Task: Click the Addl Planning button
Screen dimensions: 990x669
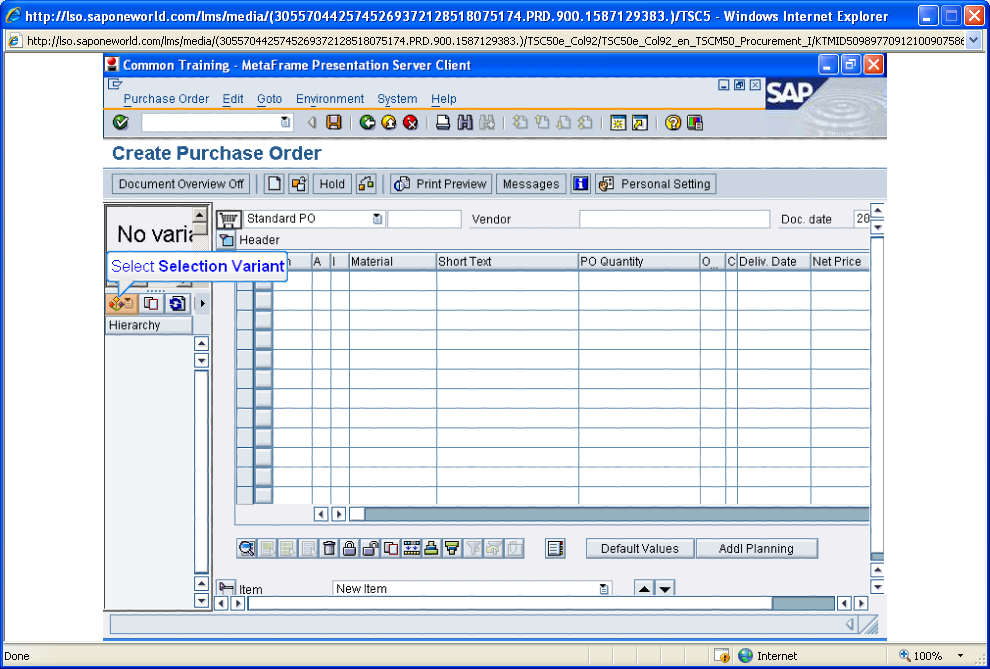Action: (756, 548)
